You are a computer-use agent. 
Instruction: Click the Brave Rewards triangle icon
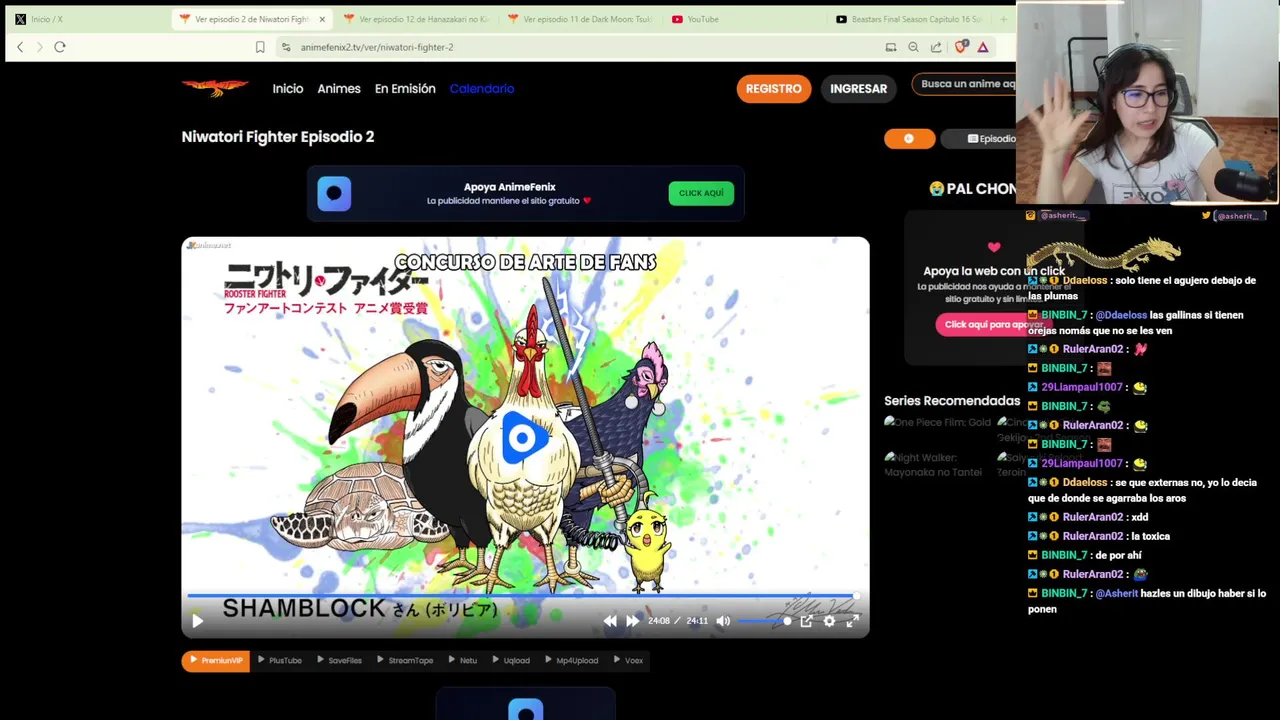(x=983, y=47)
